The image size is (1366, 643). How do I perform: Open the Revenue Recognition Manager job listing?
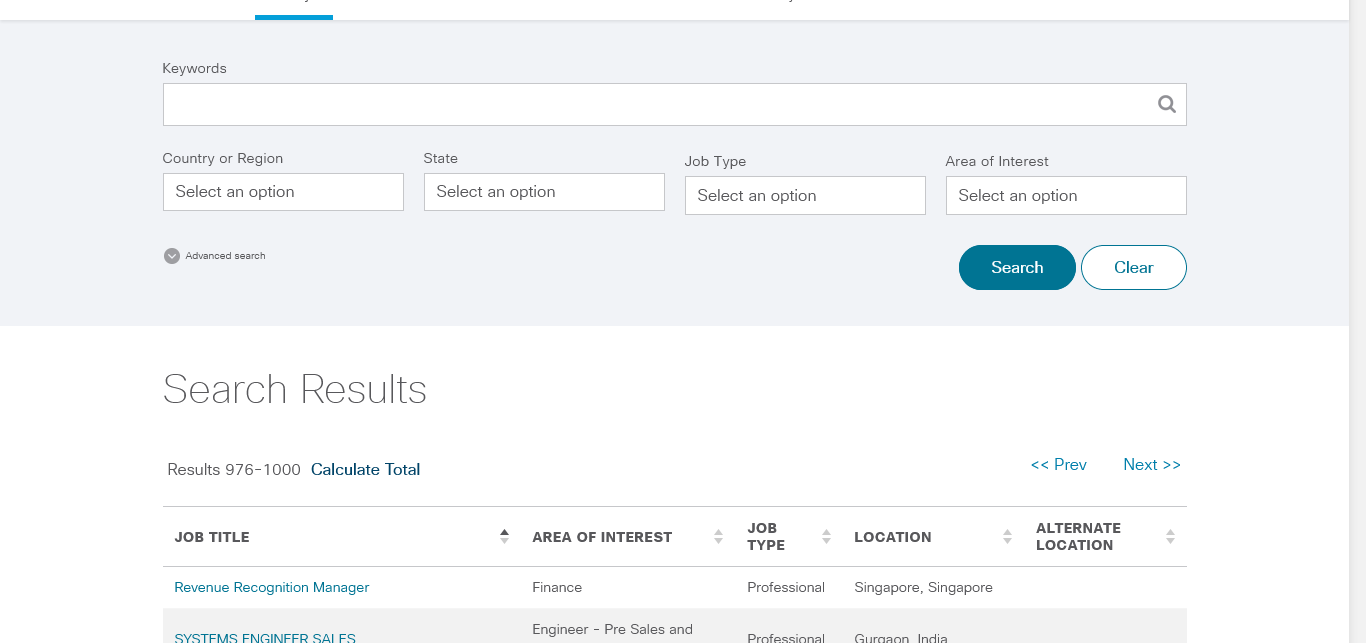point(272,588)
